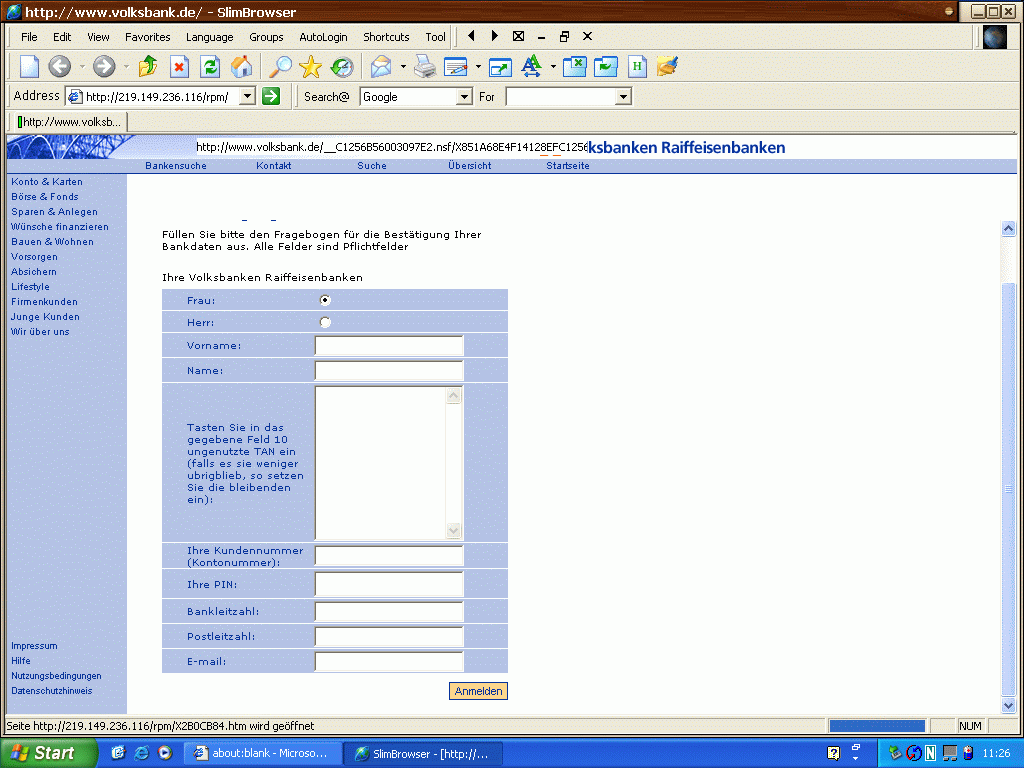1024x768 pixels.
Task: Open the File menu
Action: [x=29, y=37]
